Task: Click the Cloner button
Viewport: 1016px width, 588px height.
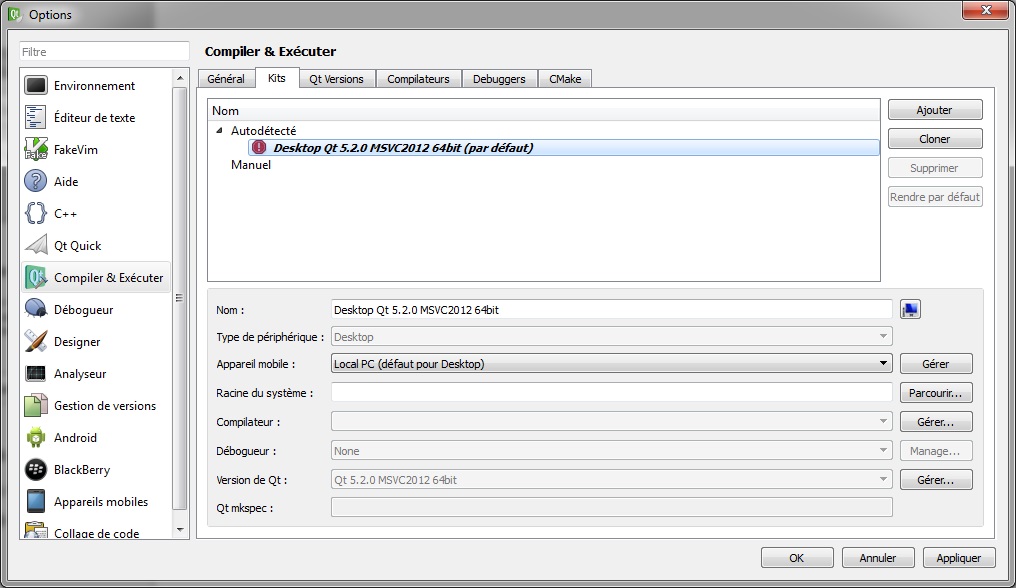Action: pyautogui.click(x=934, y=138)
